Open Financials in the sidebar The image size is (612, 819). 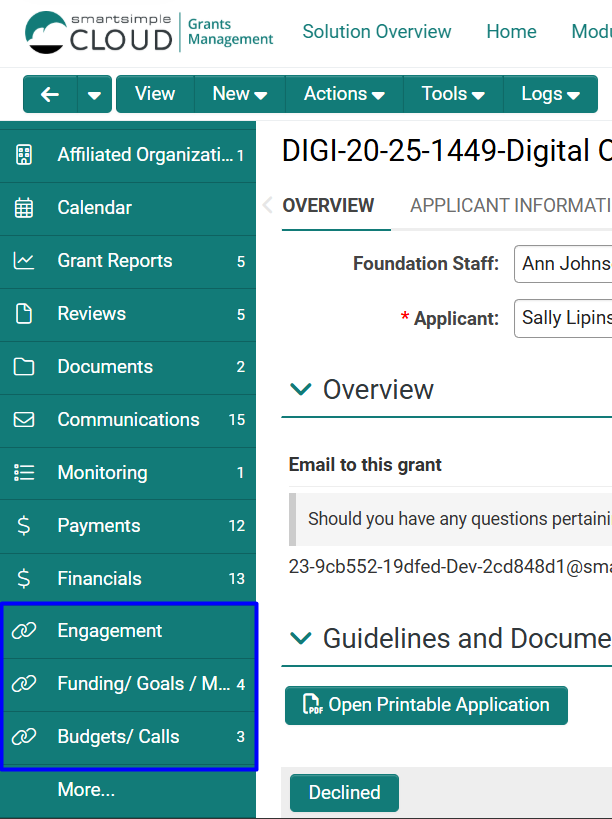coord(128,579)
